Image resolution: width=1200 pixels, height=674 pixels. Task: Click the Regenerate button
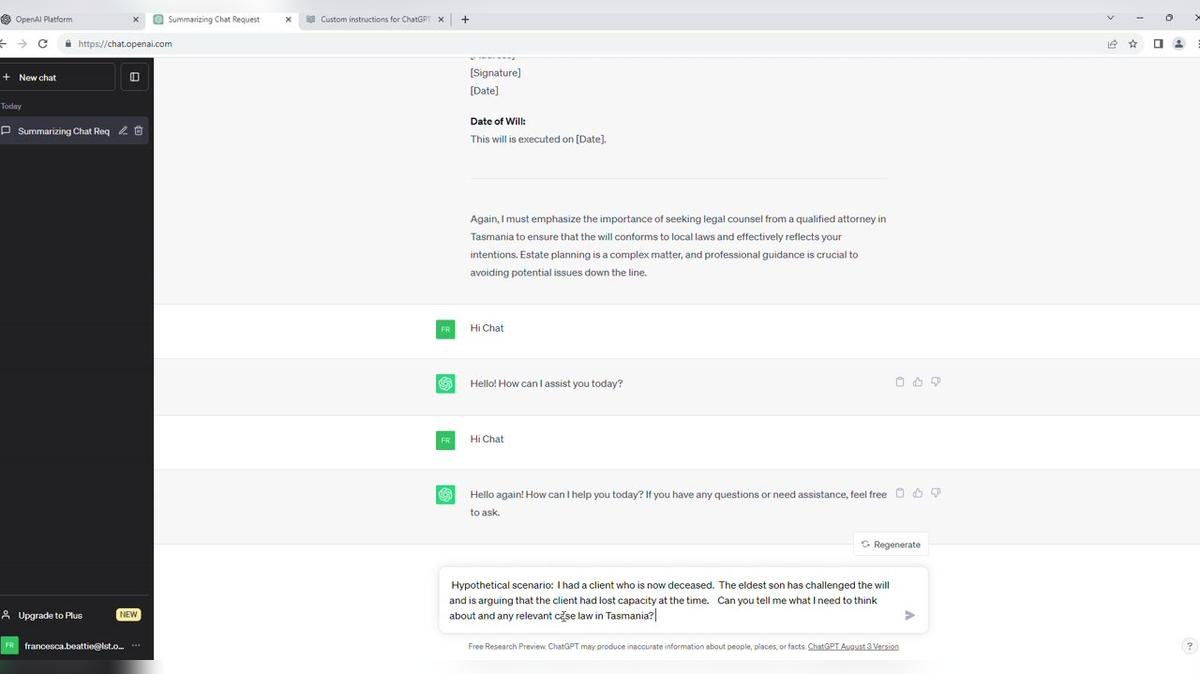pos(891,544)
